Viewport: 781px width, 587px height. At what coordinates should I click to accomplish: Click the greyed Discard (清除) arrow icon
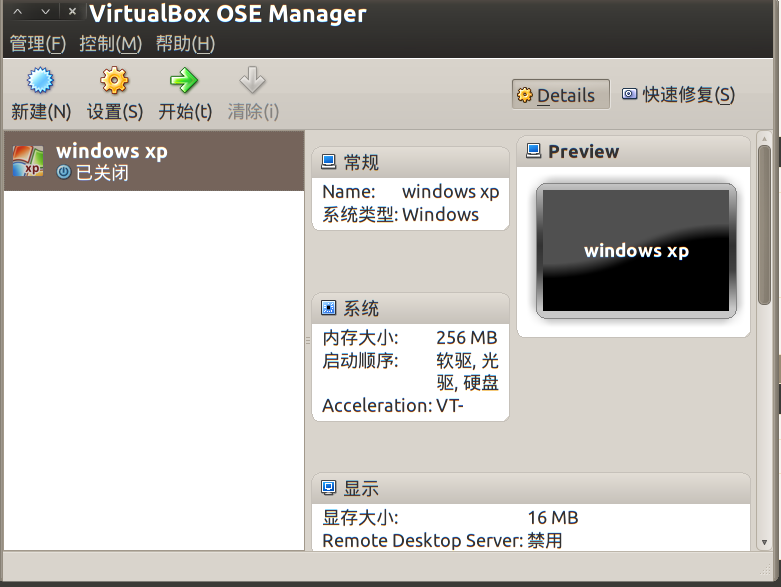point(252,80)
